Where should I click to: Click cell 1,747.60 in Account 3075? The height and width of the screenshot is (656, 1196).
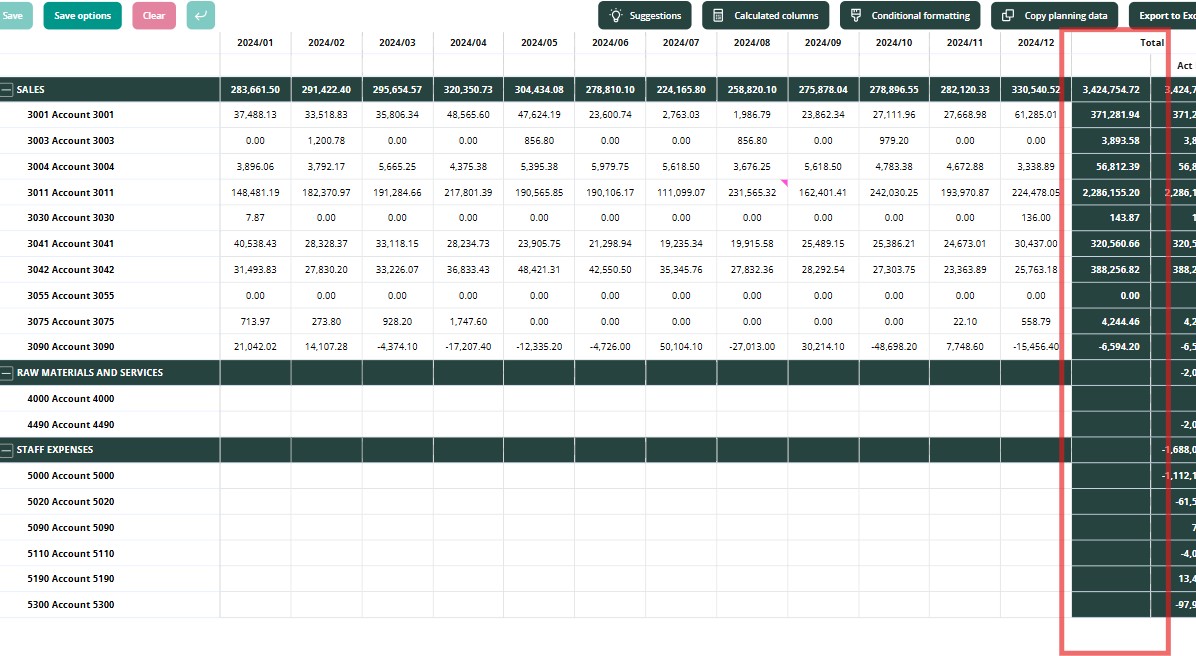468,322
